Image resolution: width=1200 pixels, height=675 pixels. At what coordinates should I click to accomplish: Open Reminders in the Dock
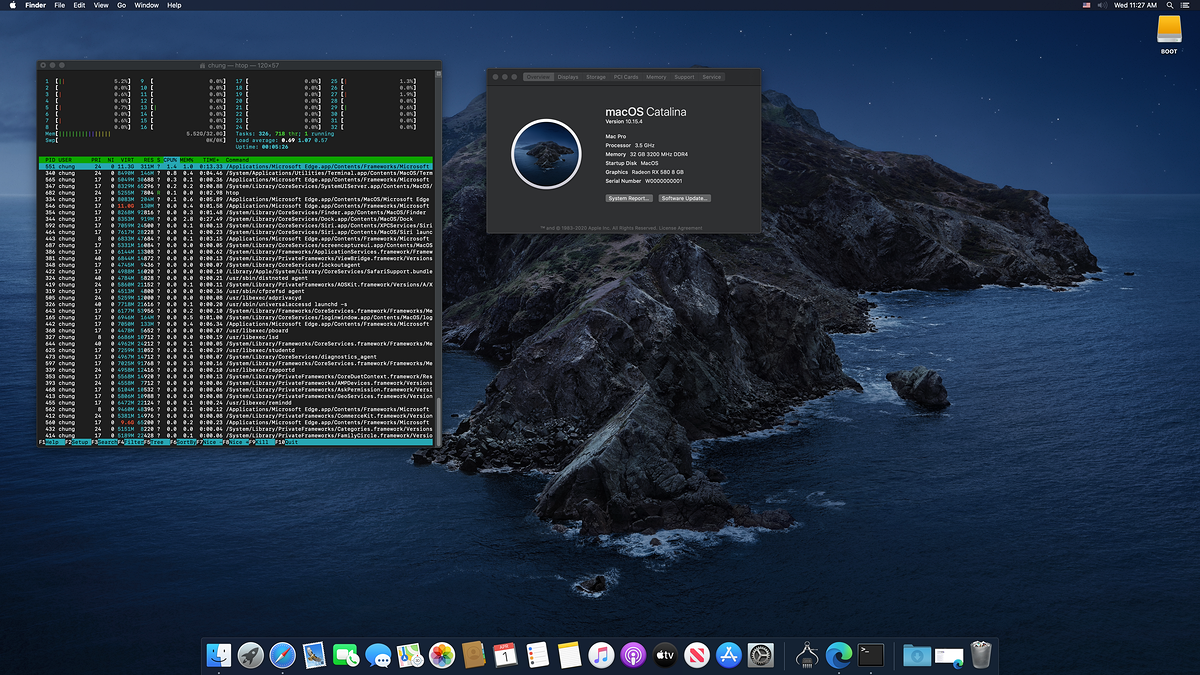pos(537,655)
